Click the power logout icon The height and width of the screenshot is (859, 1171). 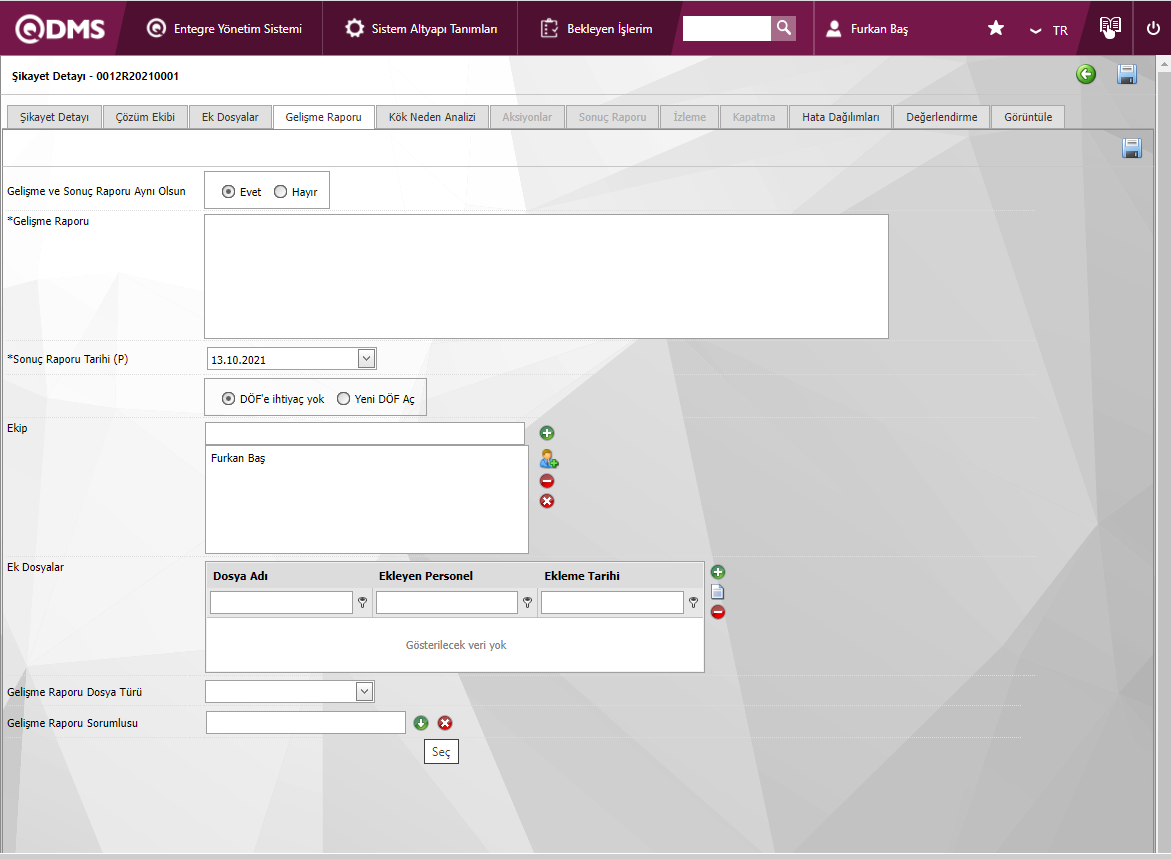pyautogui.click(x=1153, y=28)
